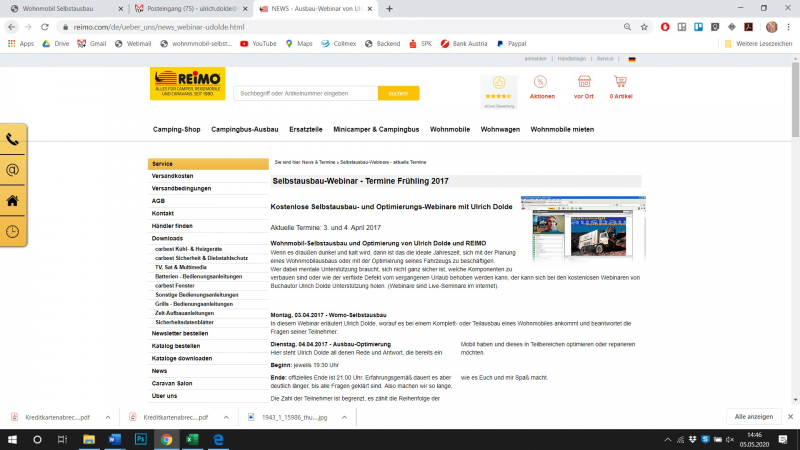Open File Explorer from the taskbar

pyautogui.click(x=89, y=439)
